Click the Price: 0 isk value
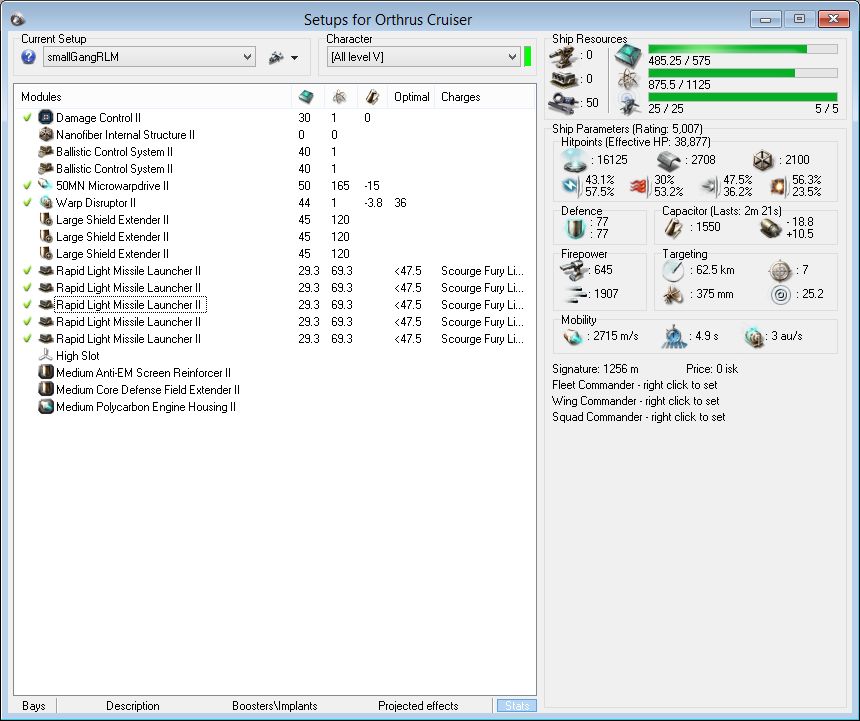The width and height of the screenshot is (860, 721). coord(711,369)
